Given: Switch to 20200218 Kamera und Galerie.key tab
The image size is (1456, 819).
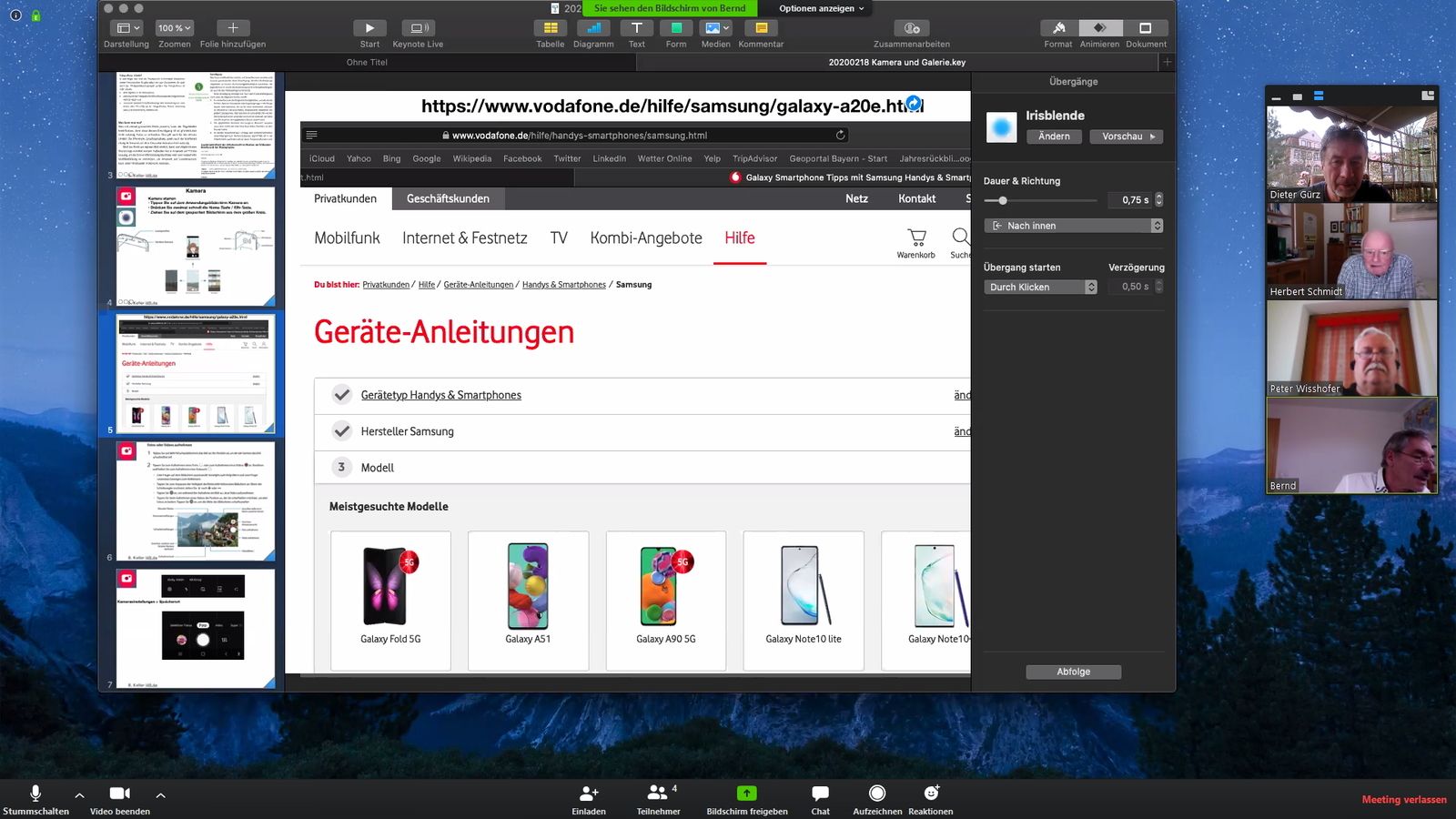Looking at the screenshot, I should [x=897, y=62].
